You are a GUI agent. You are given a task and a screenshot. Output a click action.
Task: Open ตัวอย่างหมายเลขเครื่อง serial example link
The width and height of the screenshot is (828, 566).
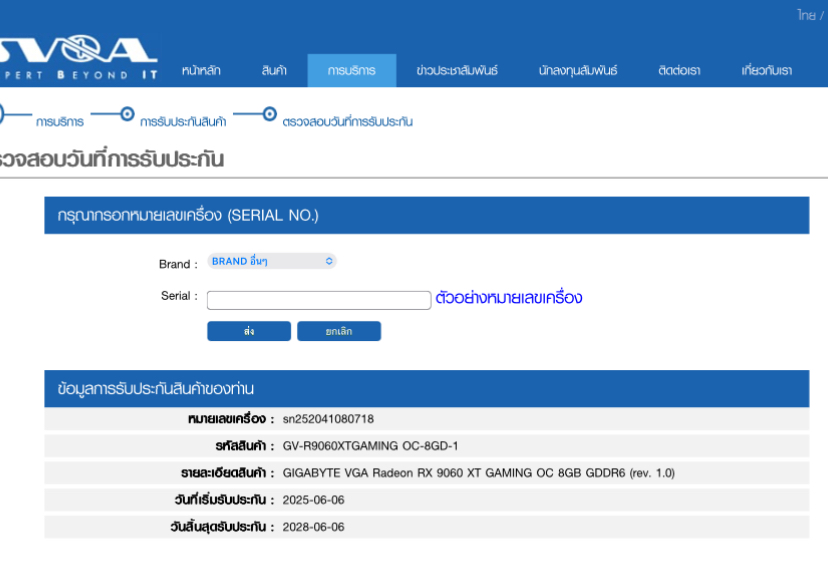(x=508, y=298)
